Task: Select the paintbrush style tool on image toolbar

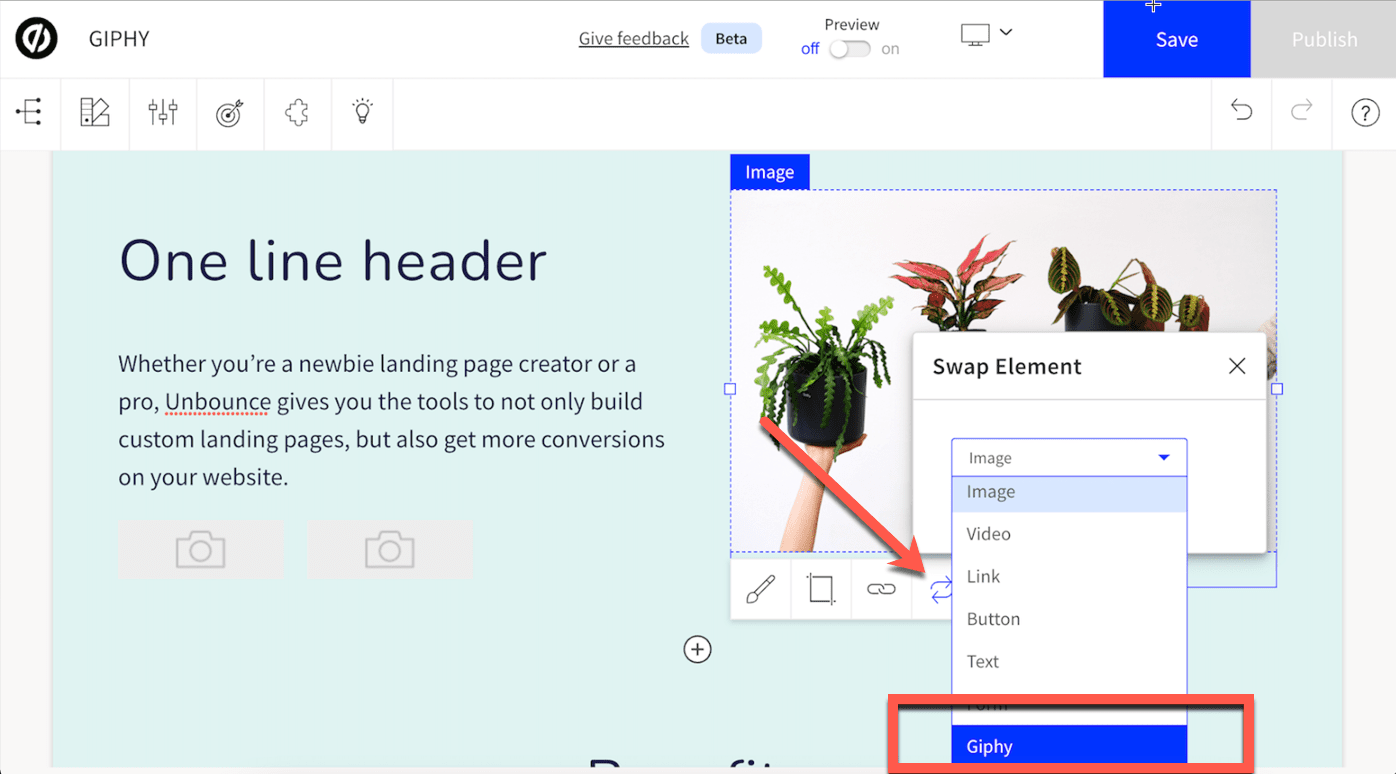Action: [x=760, y=589]
